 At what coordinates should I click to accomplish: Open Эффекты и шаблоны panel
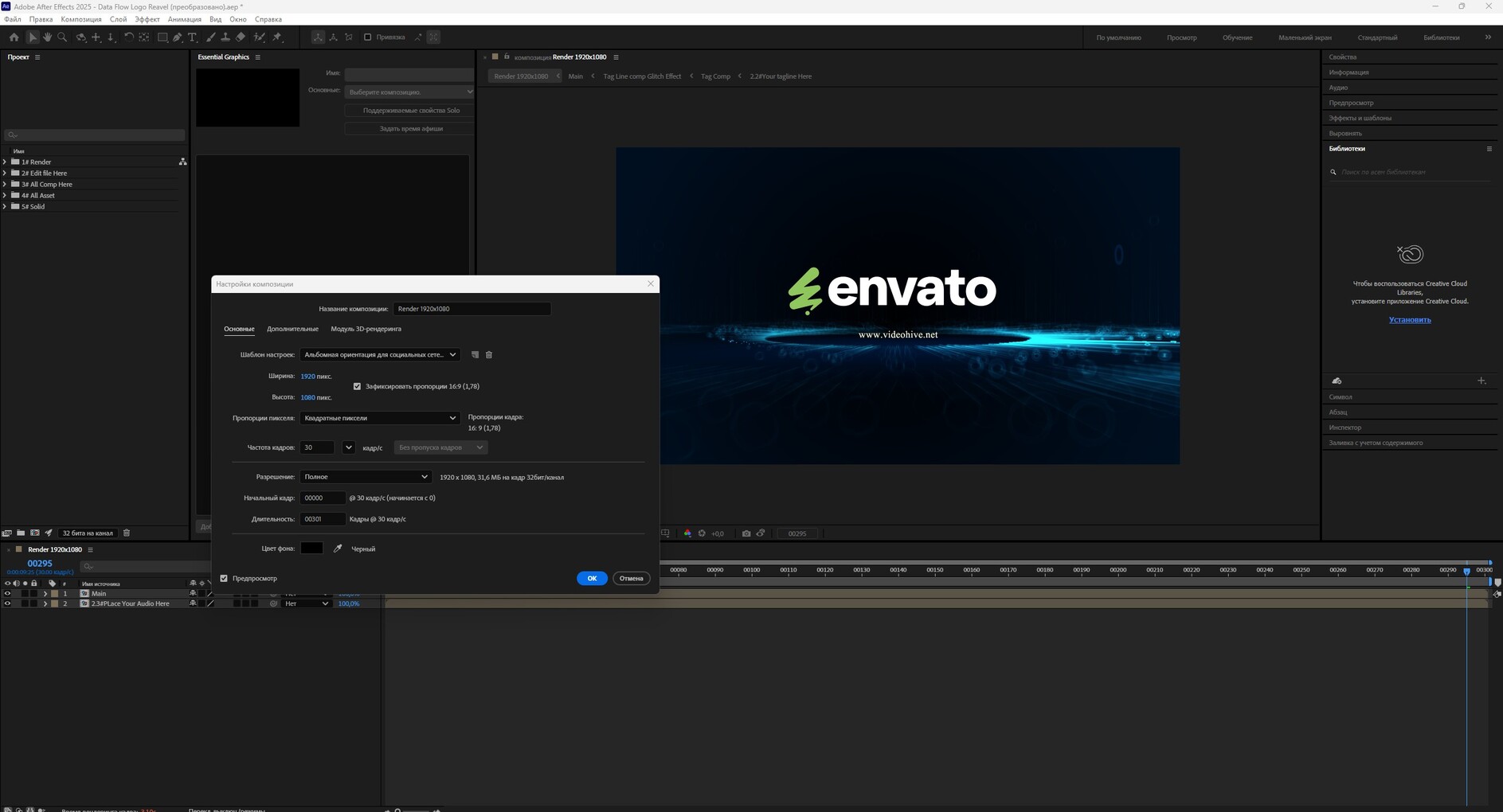tap(1360, 118)
